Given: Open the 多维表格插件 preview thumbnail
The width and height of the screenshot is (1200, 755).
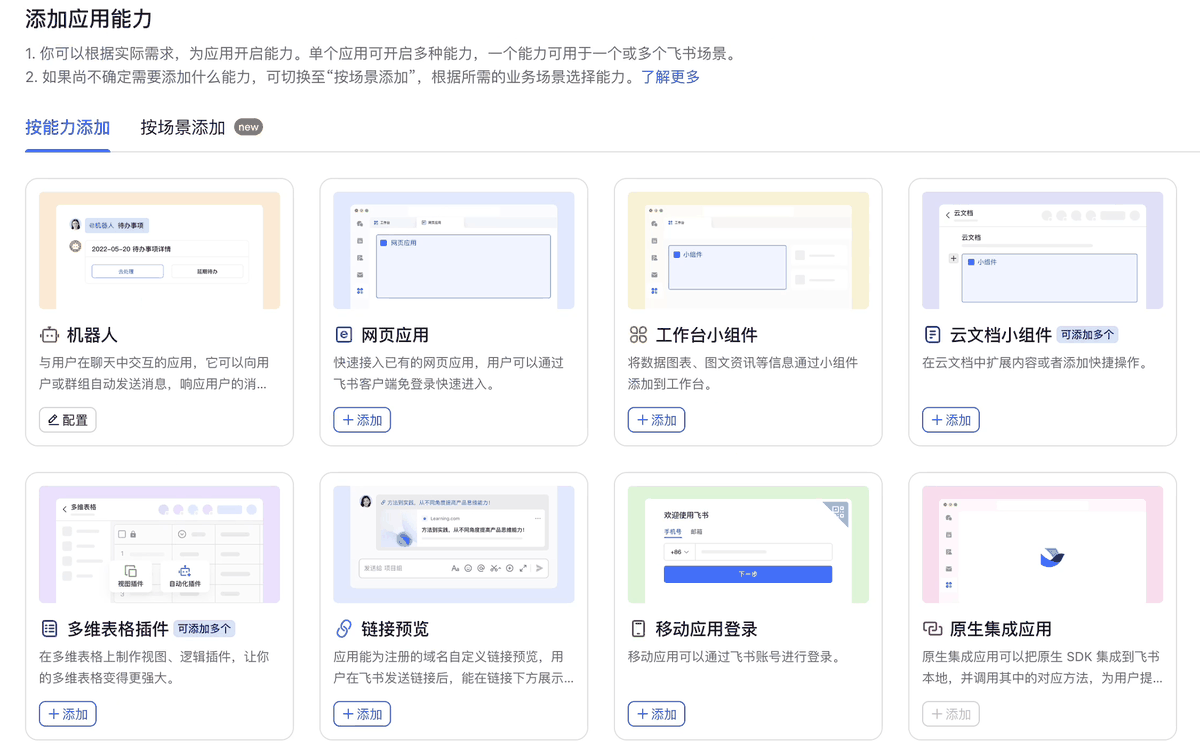Looking at the screenshot, I should (160, 544).
